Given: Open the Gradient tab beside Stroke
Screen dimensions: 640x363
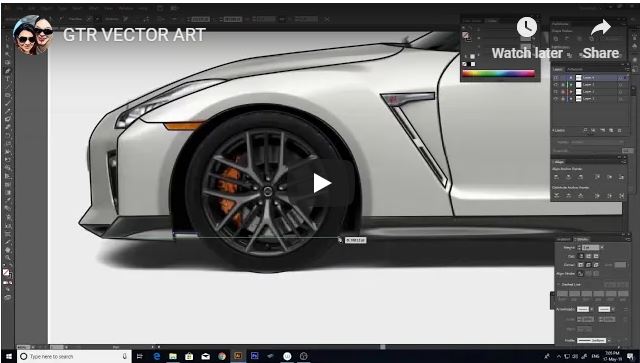Looking at the screenshot, I should (564, 239).
